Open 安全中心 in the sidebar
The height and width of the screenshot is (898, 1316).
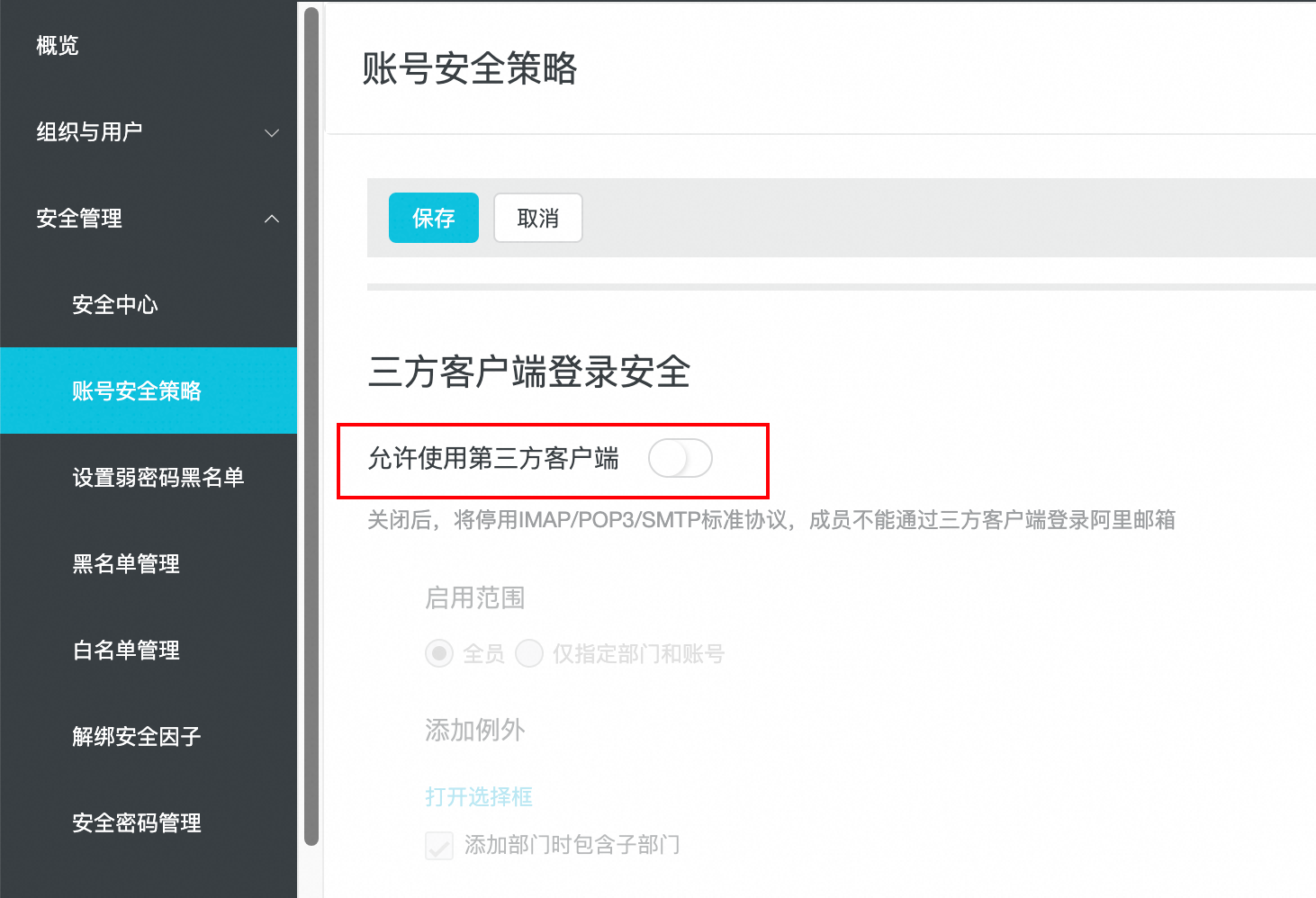[115, 305]
